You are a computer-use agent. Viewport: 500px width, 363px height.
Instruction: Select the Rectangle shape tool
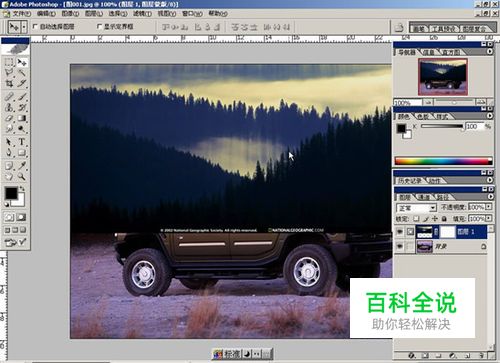22,153
